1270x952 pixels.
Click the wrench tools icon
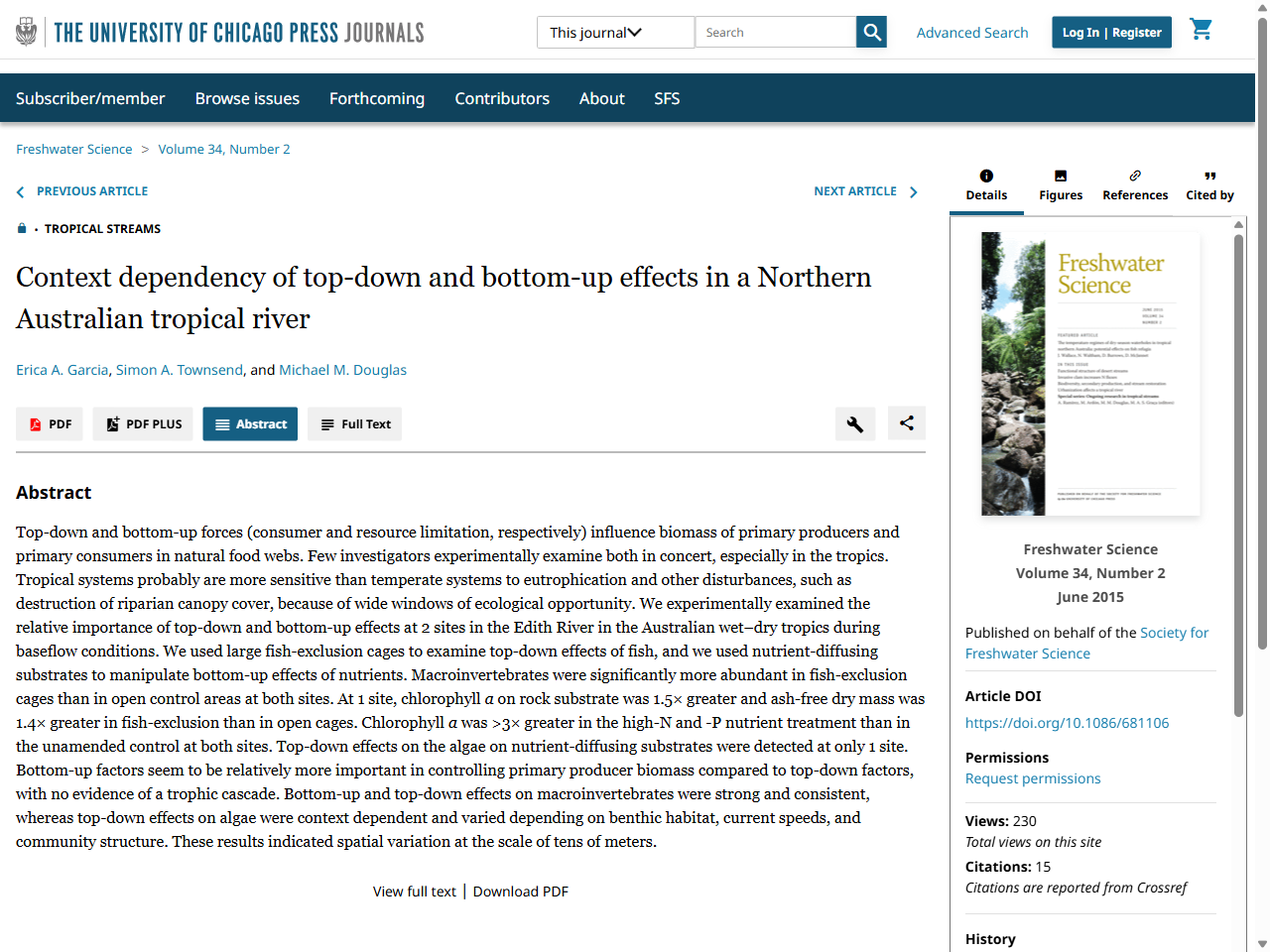click(854, 424)
